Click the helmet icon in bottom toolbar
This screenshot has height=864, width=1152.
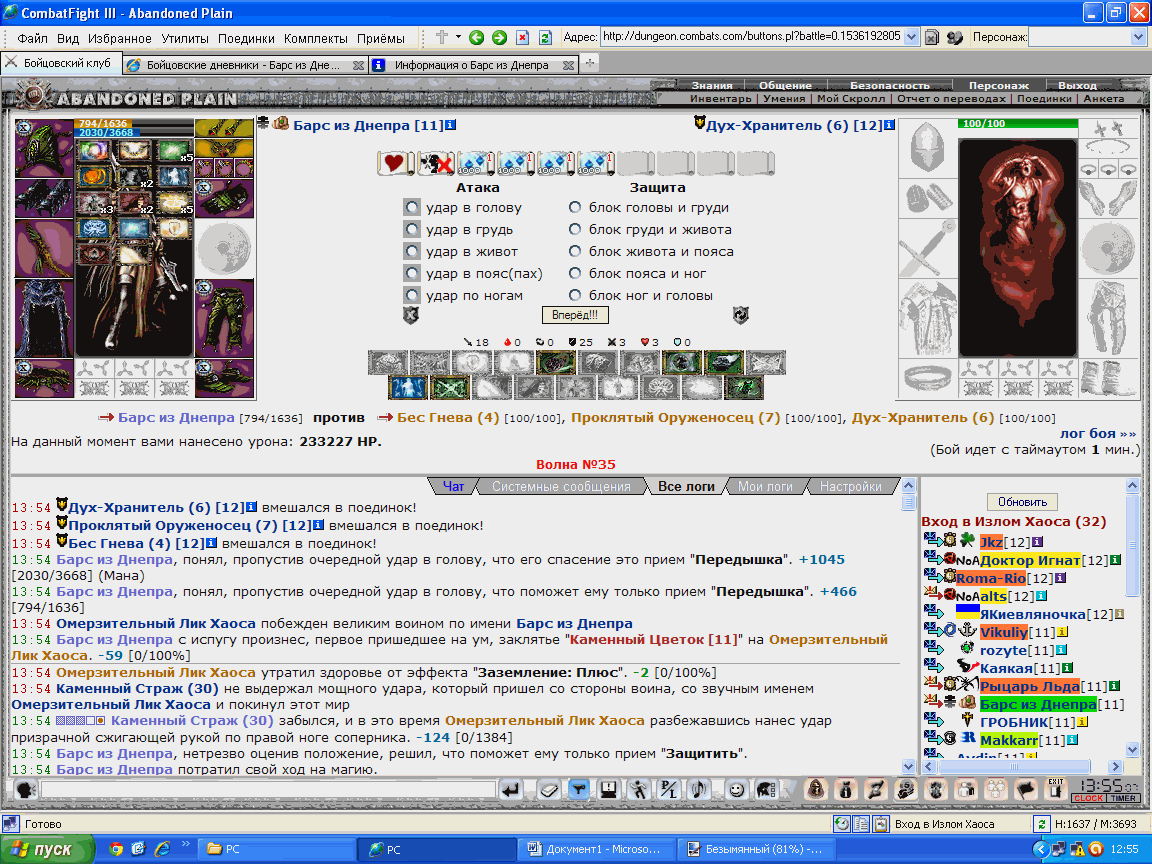pyautogui.click(x=765, y=790)
